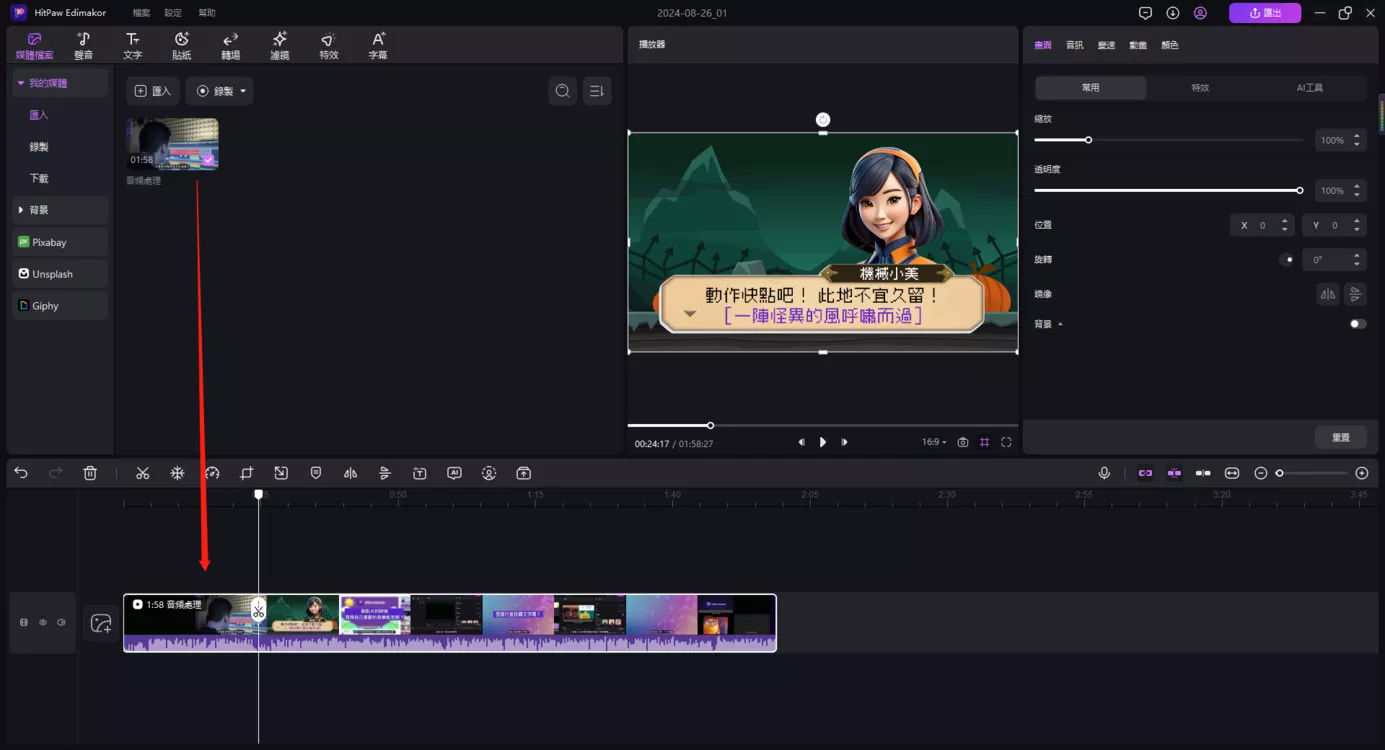Viewport: 1385px width, 750px height.
Task: Increase the scale percentage stepper
Action: (1357, 136)
